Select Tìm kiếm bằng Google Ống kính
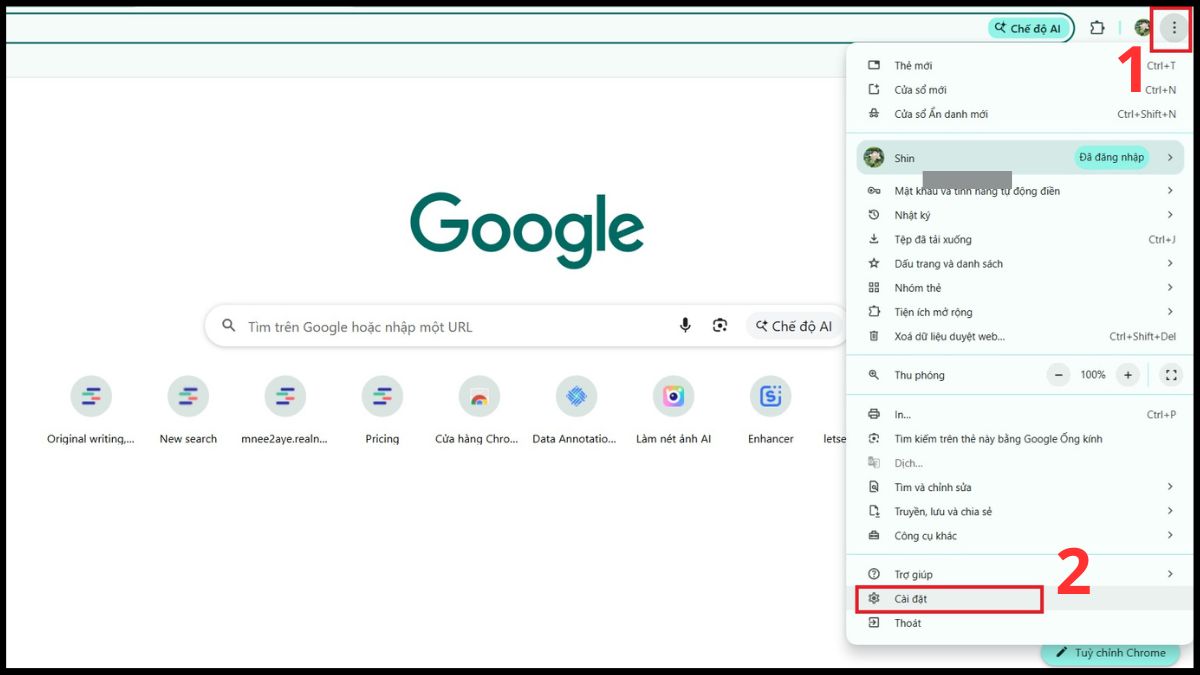 click(1021, 439)
